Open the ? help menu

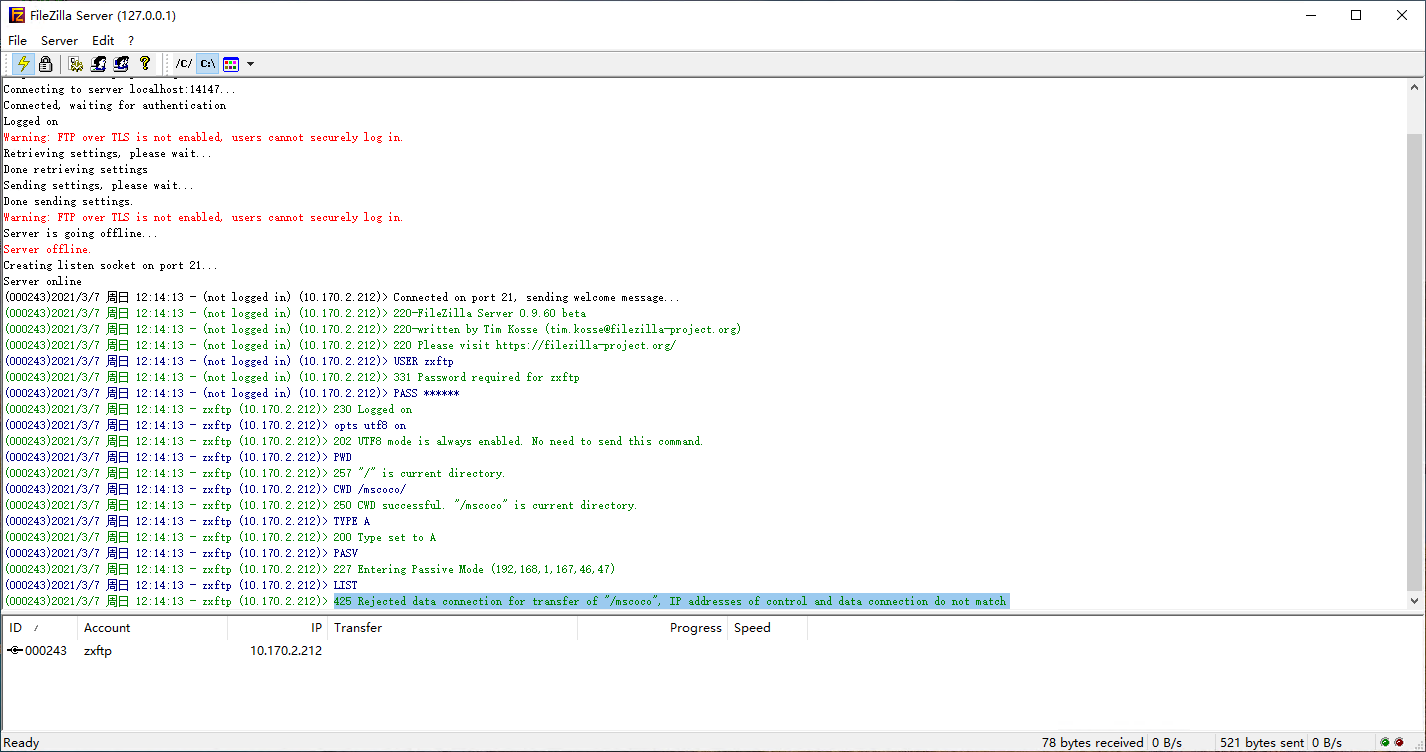[x=131, y=41]
